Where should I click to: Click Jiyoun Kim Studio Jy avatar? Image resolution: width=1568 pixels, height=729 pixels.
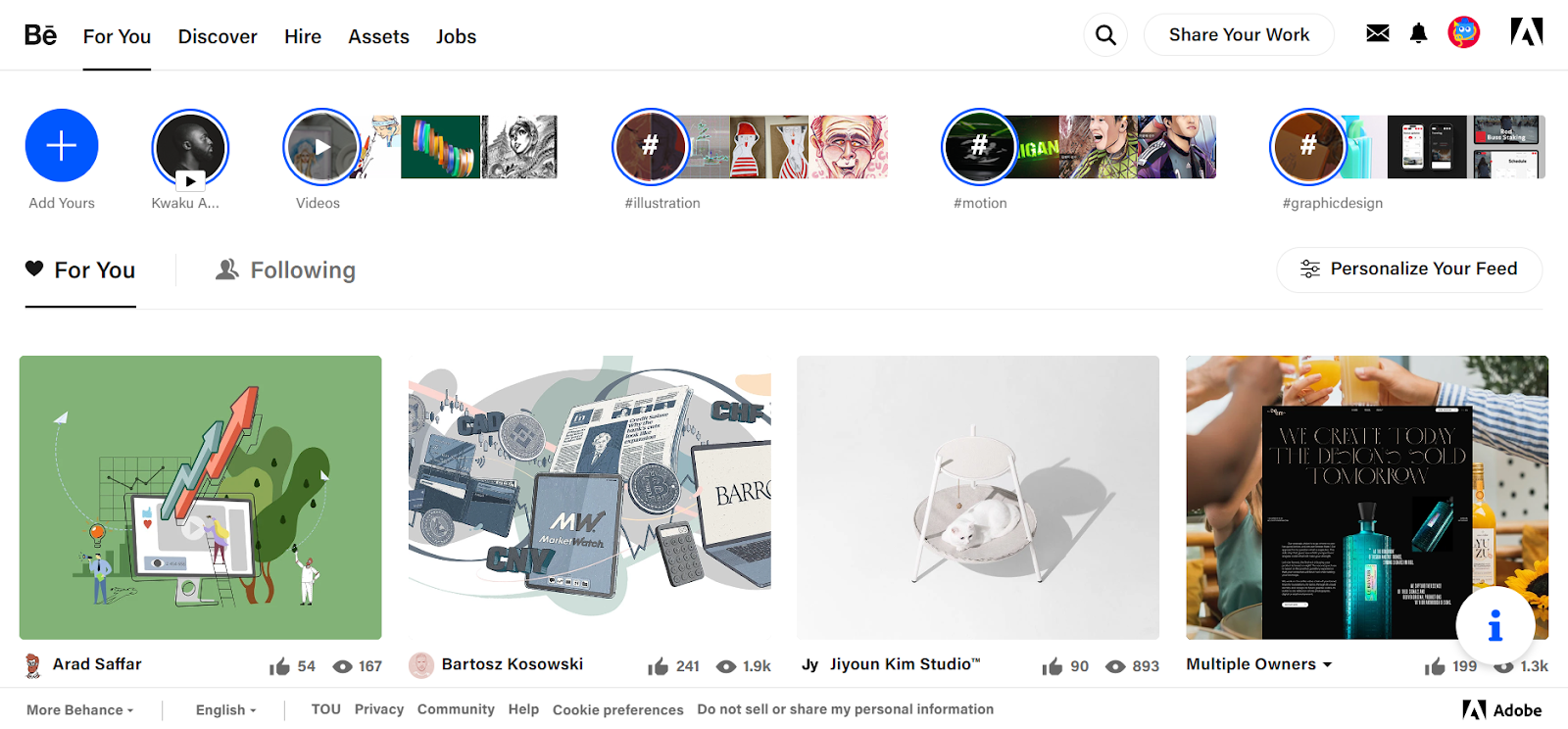click(x=810, y=664)
